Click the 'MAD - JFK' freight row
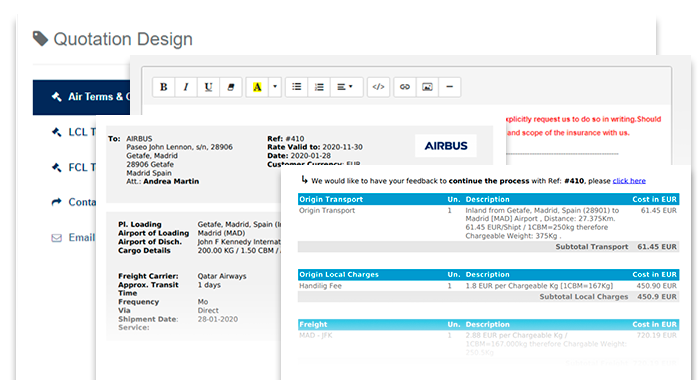 click(316, 335)
